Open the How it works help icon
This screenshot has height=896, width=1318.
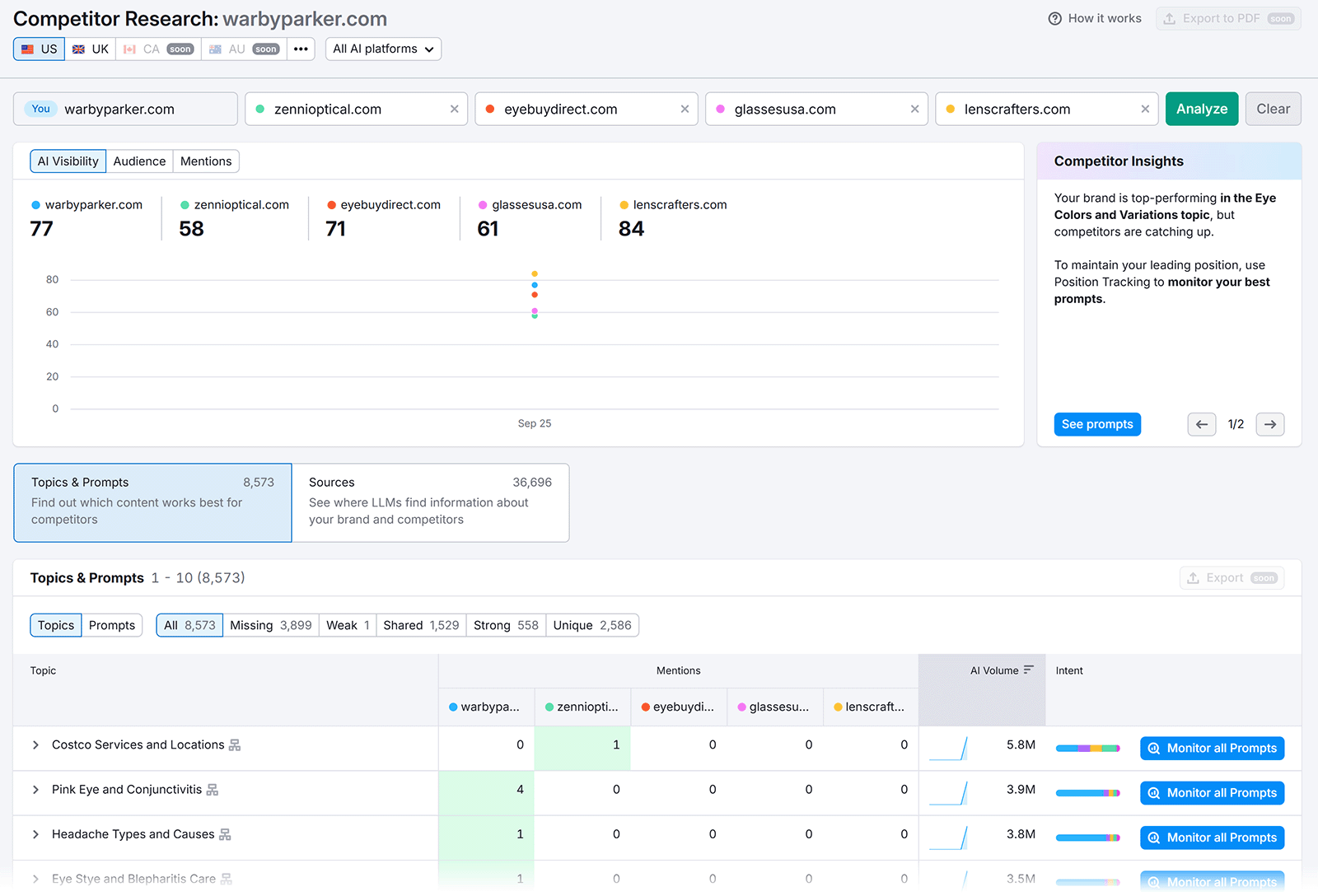(1054, 18)
